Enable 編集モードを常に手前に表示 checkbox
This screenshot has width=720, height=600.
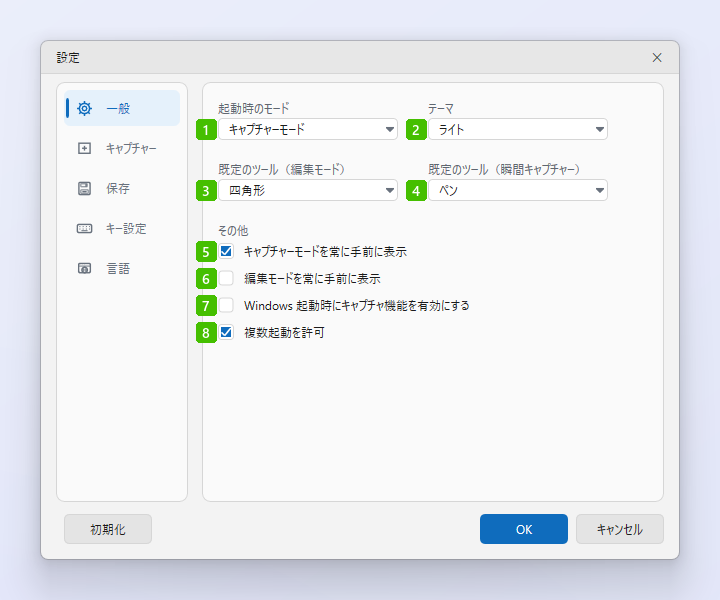(x=226, y=278)
